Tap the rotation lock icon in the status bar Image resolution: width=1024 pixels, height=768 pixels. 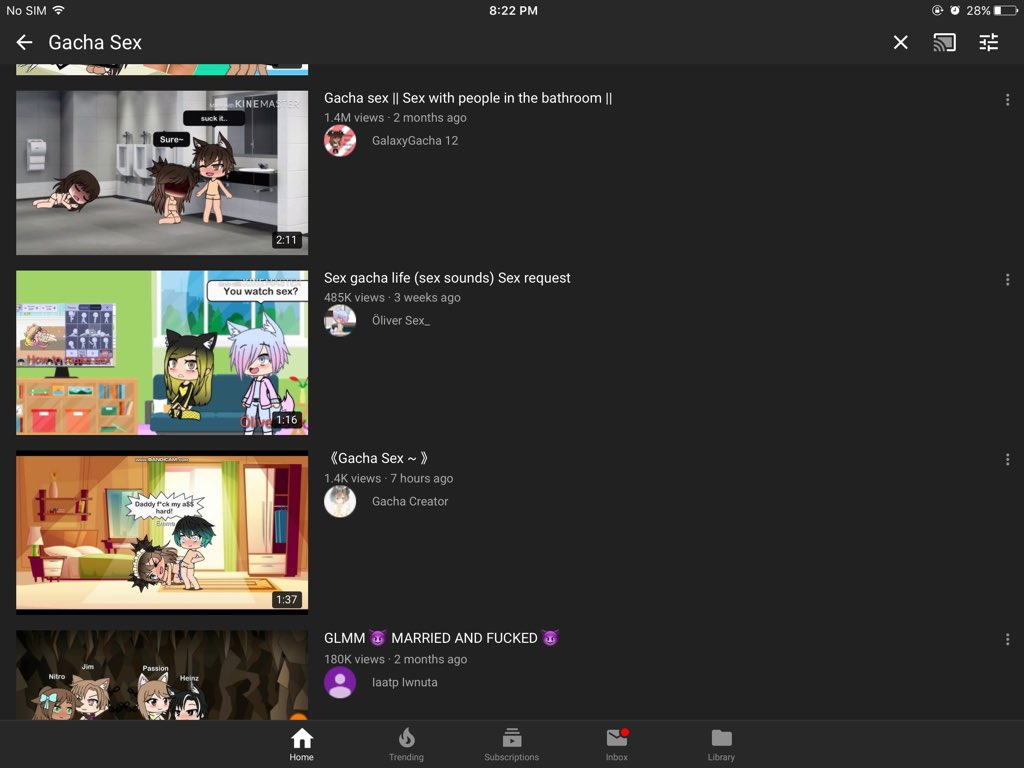tap(937, 10)
